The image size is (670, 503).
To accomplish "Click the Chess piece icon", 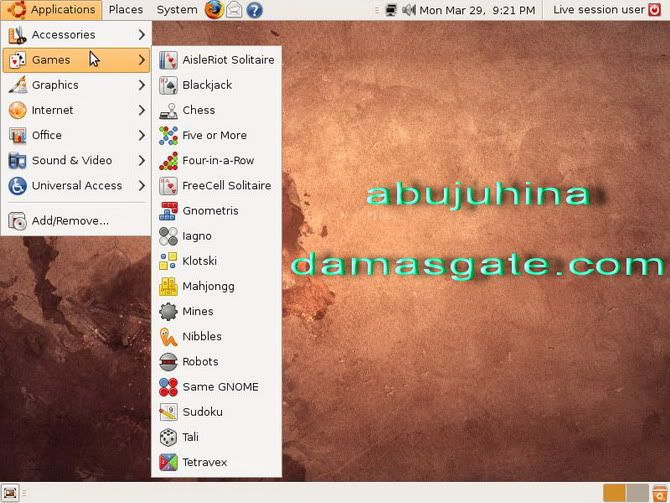I will tap(168, 111).
